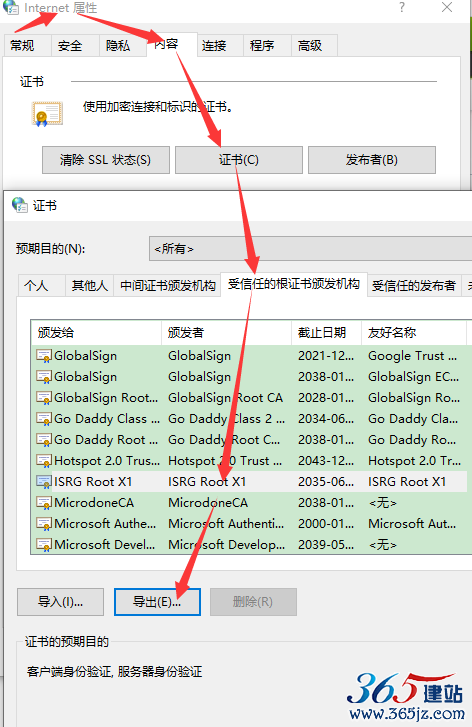The width and height of the screenshot is (472, 727).
Task: Click the GlobalSign 2021 certificate row icon
Action: (x=44, y=356)
